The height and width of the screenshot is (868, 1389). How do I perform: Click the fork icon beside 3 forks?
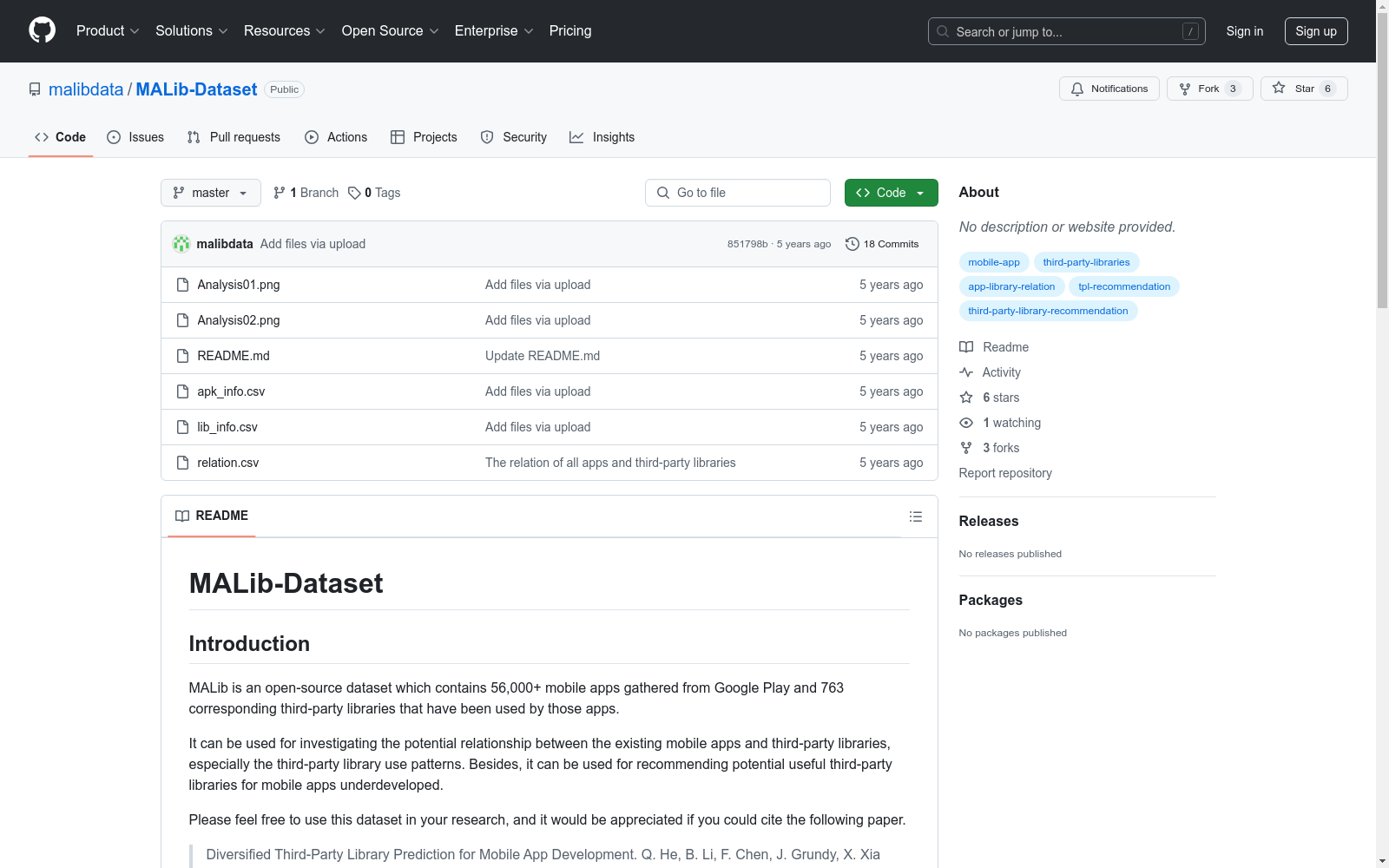coord(966,448)
